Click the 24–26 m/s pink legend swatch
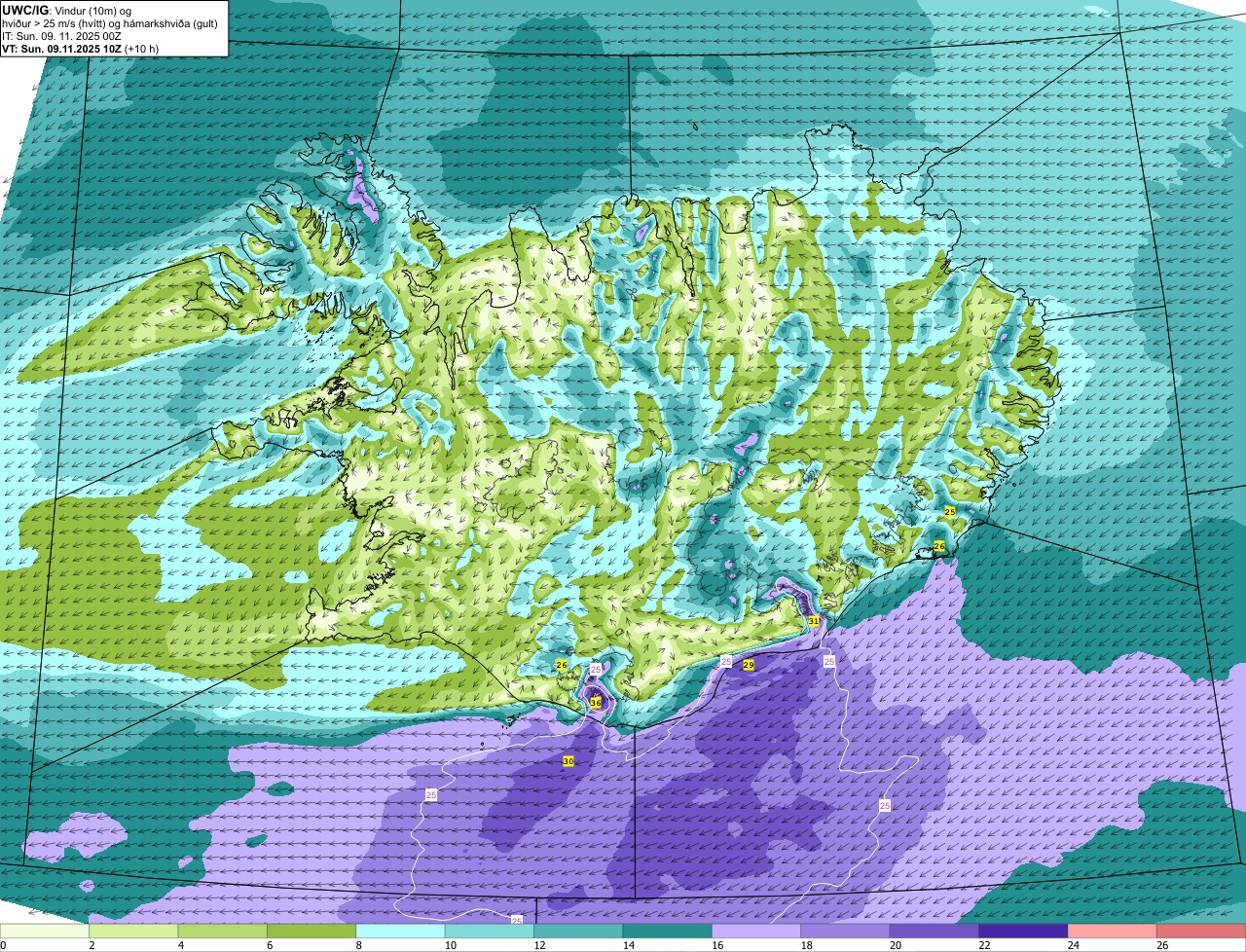Viewport: 1246px width, 952px height. (1113, 931)
